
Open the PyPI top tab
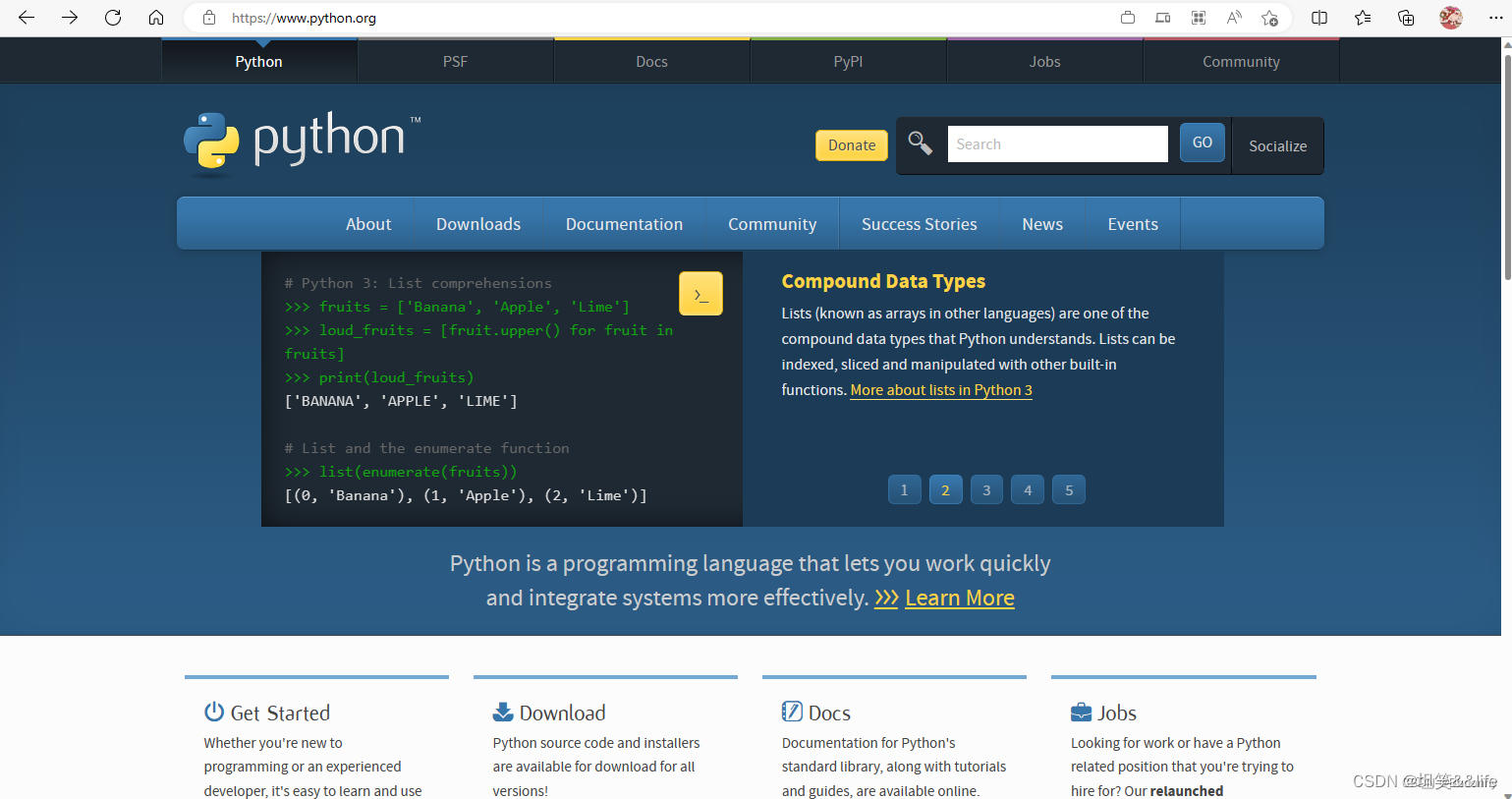pyautogui.click(x=849, y=61)
